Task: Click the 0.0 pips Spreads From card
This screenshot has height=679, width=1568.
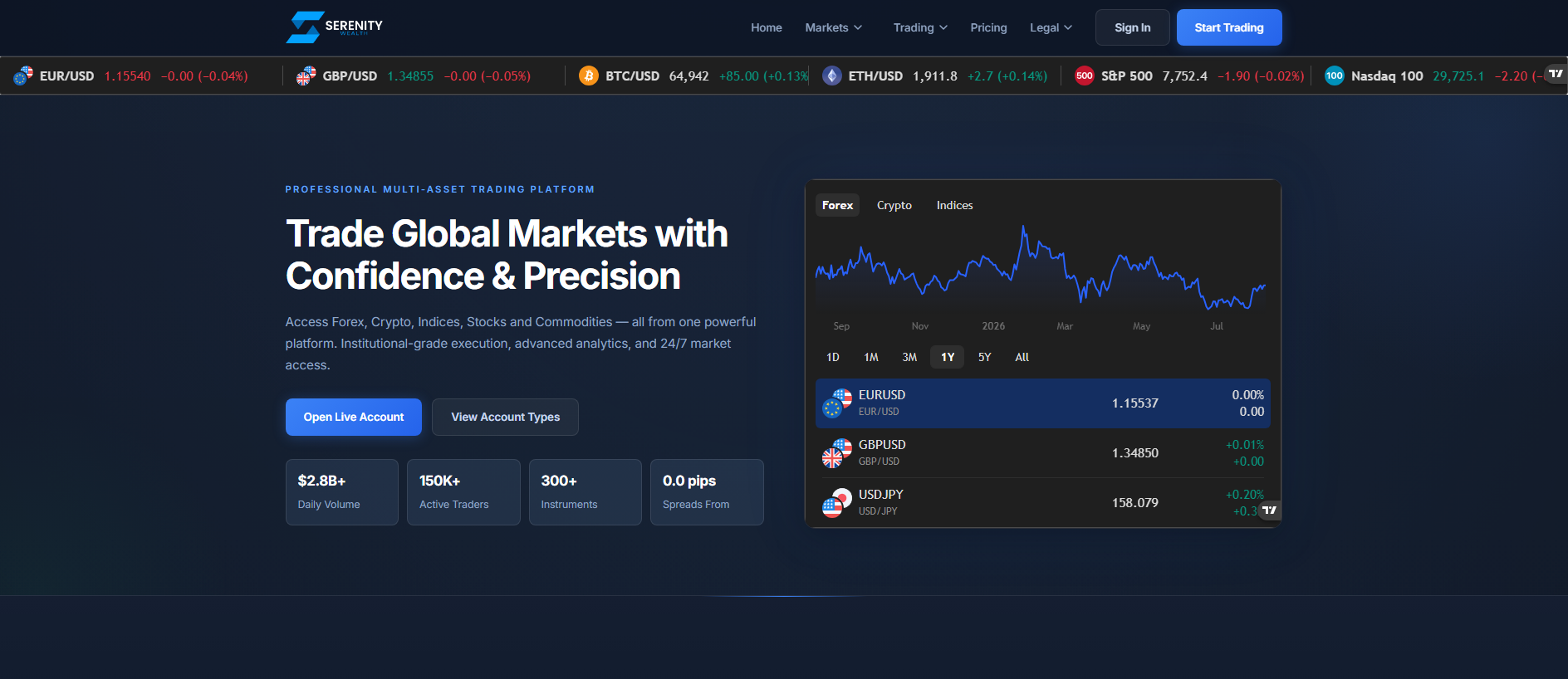Action: (707, 492)
